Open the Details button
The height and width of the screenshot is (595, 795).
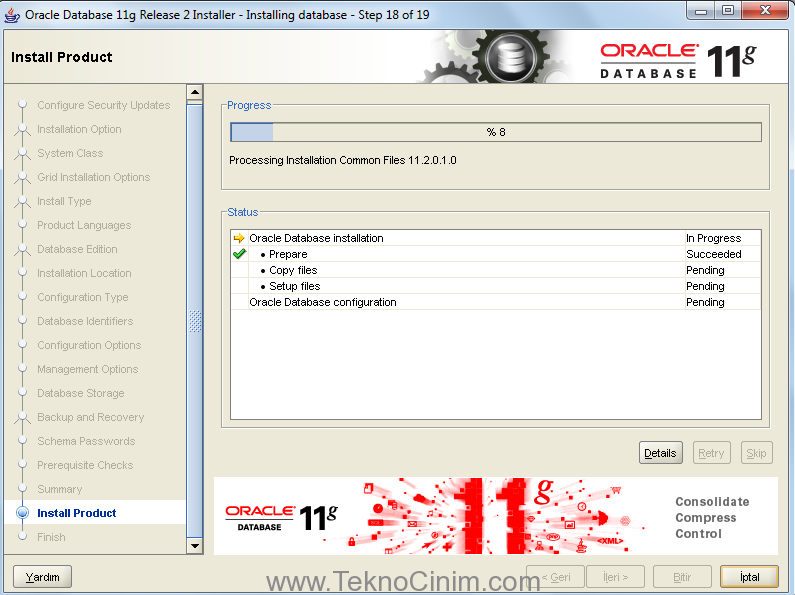coord(660,453)
